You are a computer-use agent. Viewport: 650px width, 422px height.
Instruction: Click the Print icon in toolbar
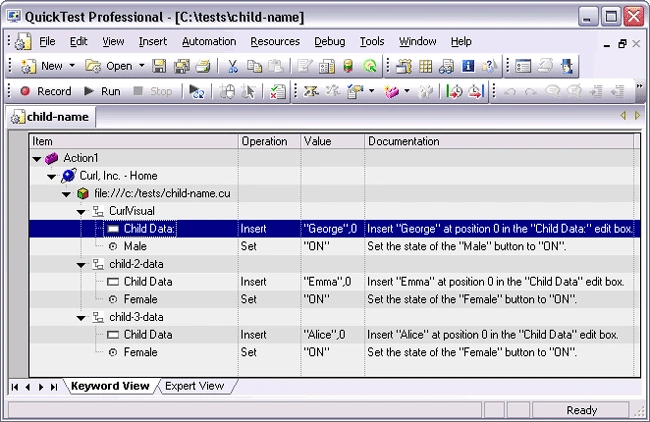point(203,66)
